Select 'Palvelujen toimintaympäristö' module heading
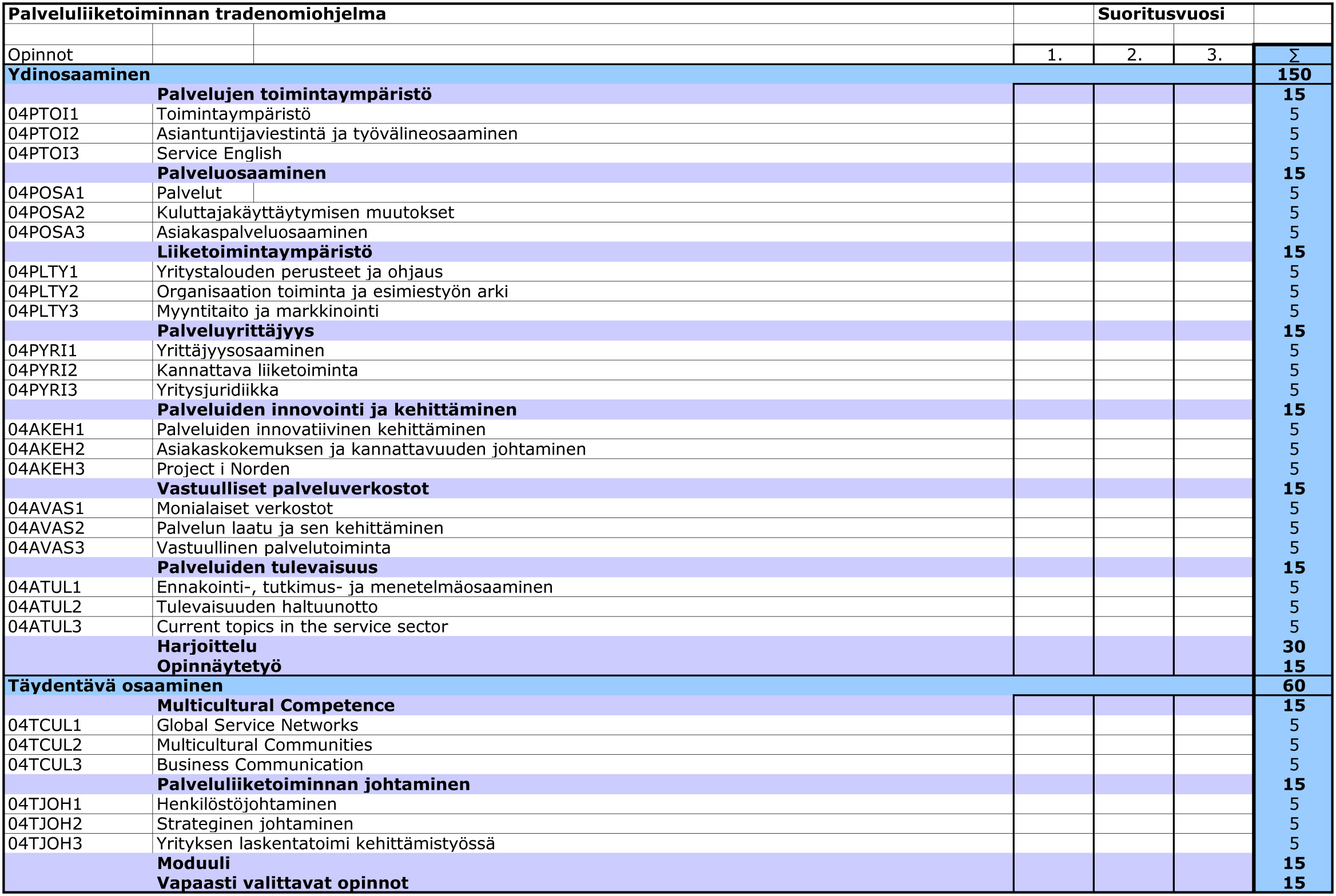1336x896 pixels. (295, 94)
